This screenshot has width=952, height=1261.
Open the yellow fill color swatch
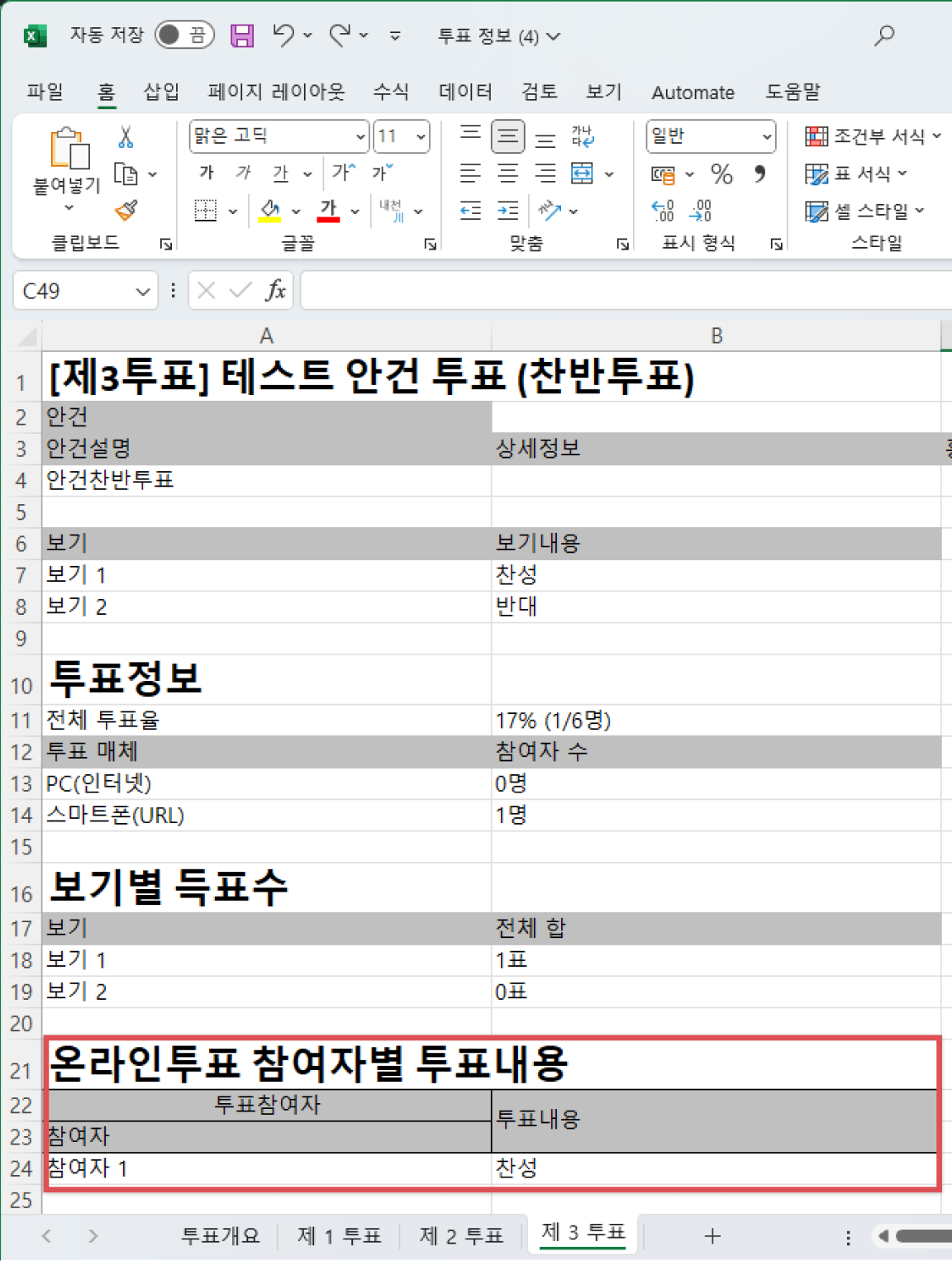269,211
